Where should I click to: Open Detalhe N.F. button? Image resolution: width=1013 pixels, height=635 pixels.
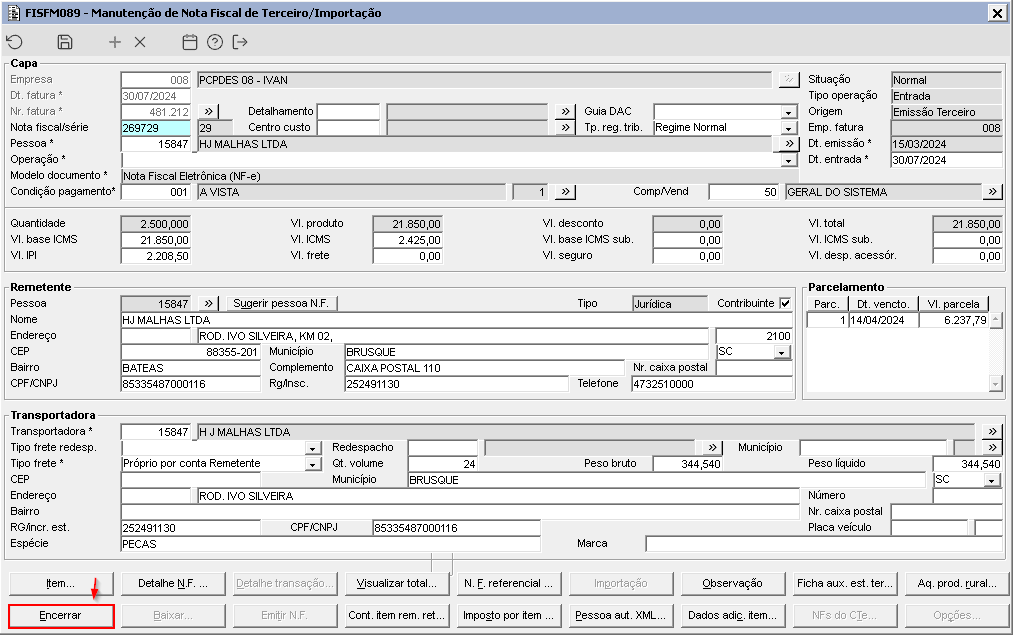[173, 583]
